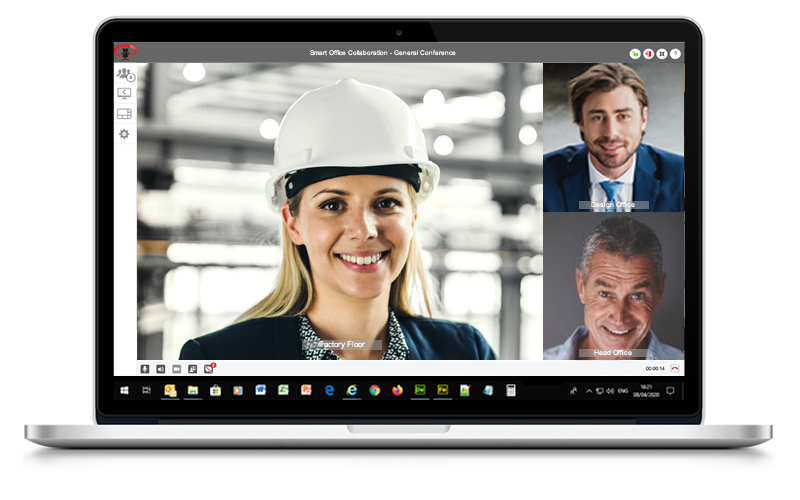Toggle the microphone in the bottom toolbar
The image size is (800, 500).
[145, 368]
